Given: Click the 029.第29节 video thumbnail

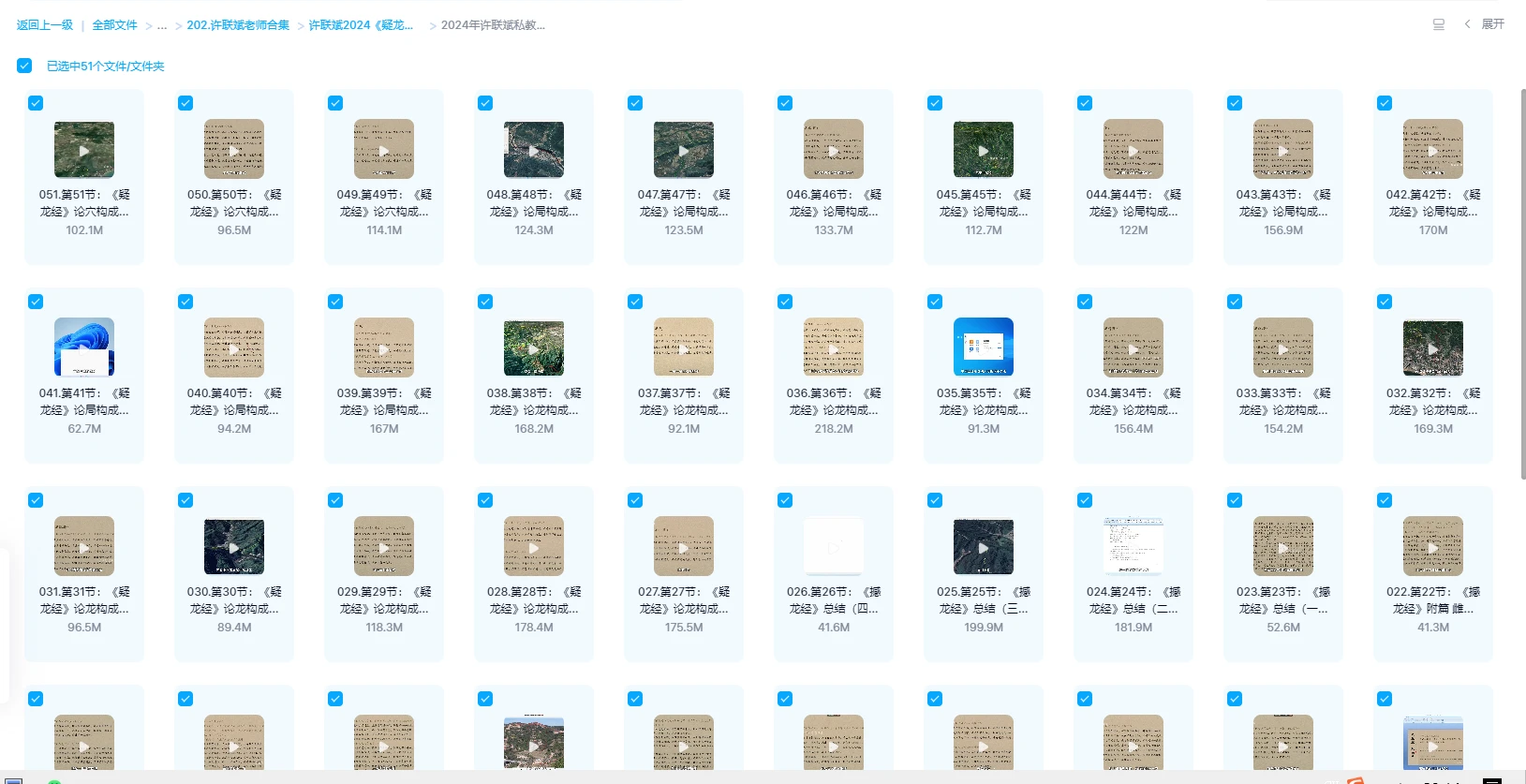Looking at the screenshot, I should click(384, 546).
